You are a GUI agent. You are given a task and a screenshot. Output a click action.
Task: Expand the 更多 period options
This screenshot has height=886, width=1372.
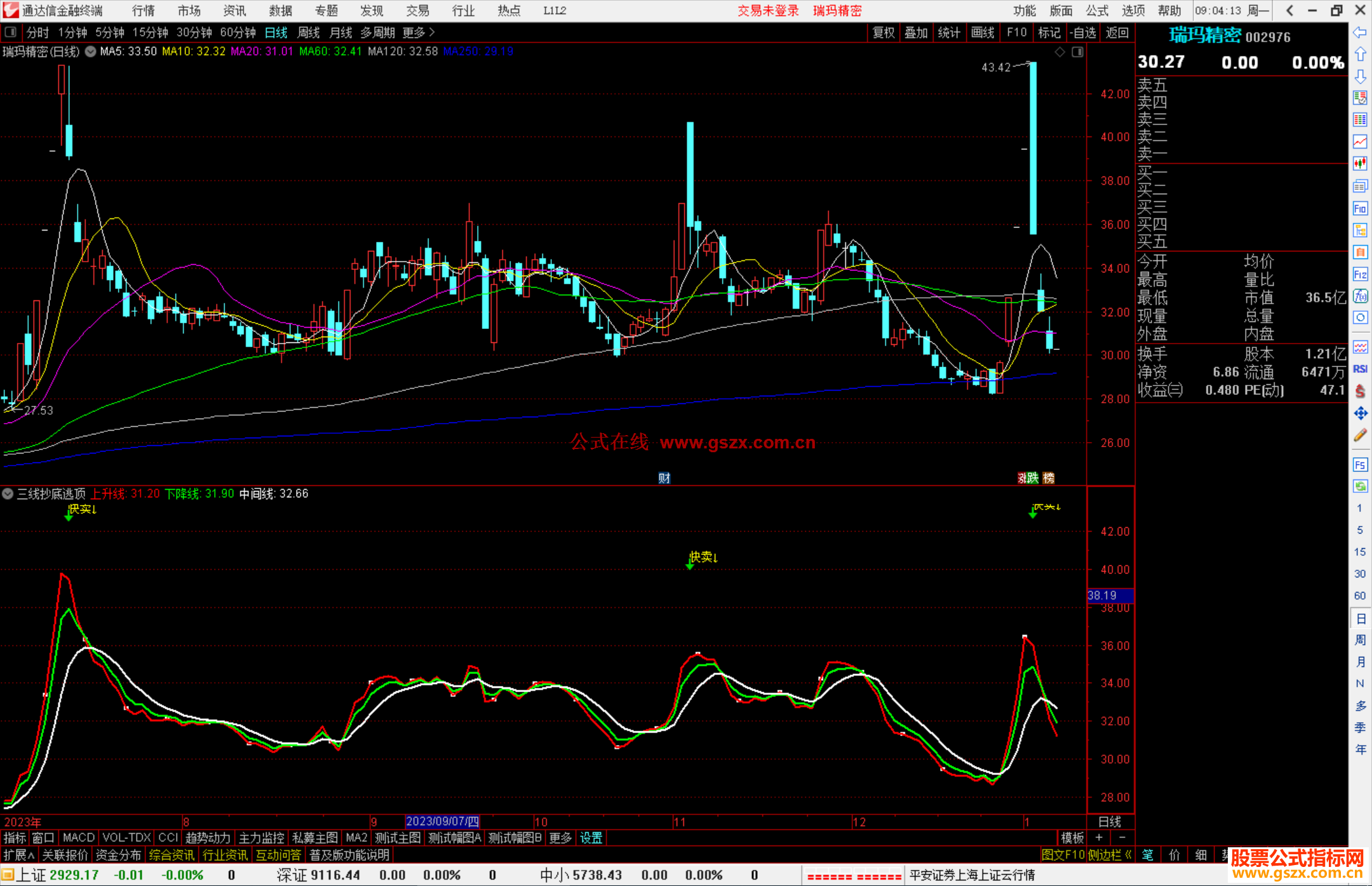tap(419, 32)
